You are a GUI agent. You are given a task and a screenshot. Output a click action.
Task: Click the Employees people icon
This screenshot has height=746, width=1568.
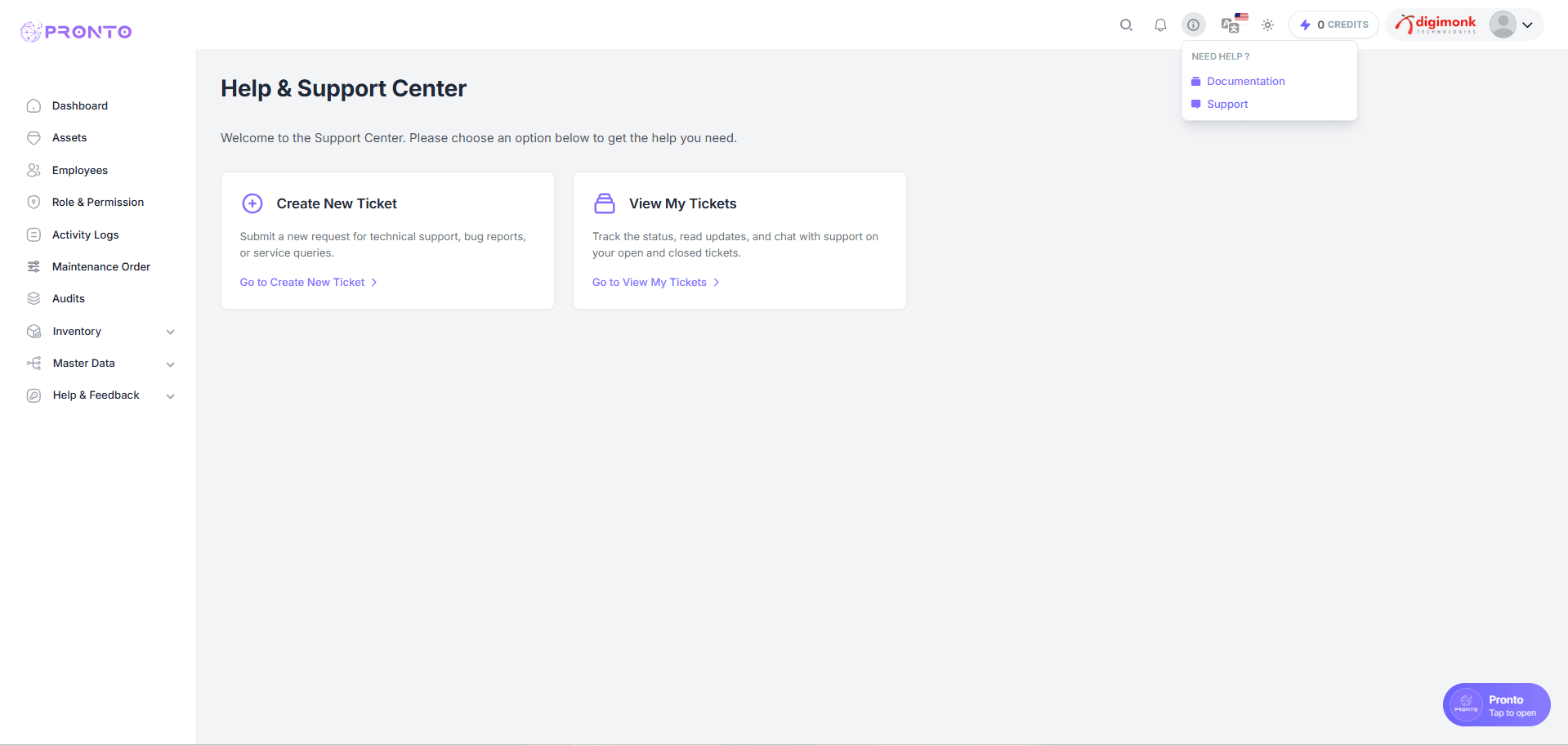(34, 170)
